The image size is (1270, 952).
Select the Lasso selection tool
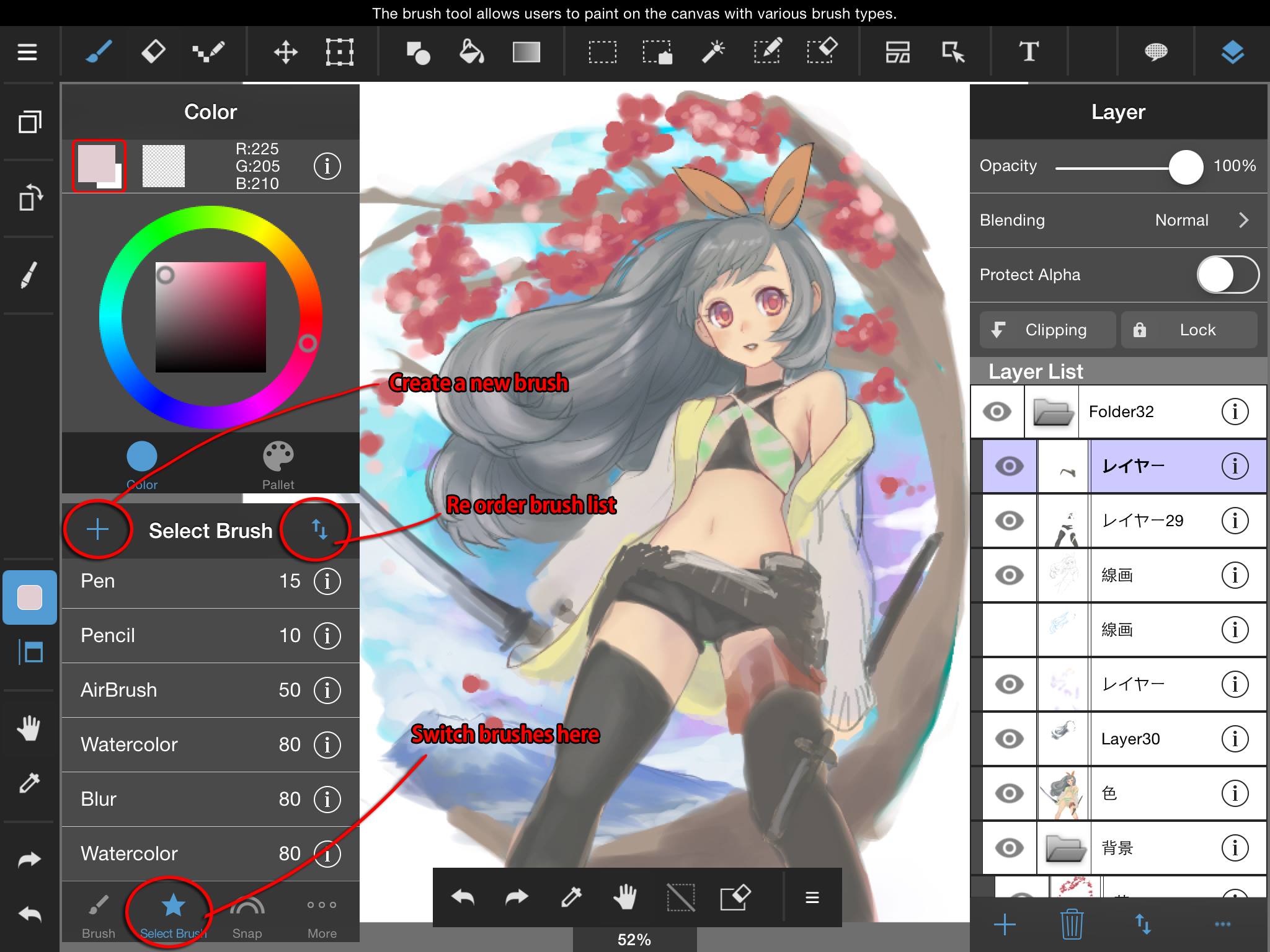tap(657, 52)
